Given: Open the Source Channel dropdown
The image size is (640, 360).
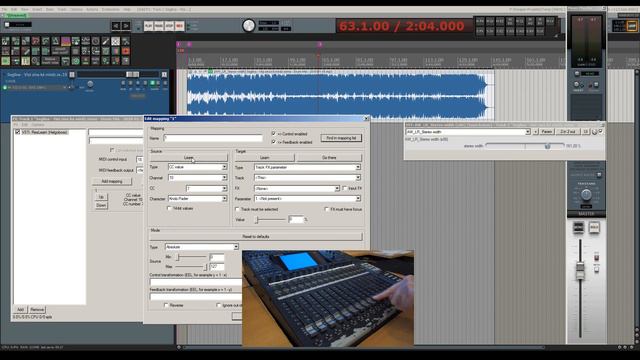Looking at the screenshot, I should (198, 178).
